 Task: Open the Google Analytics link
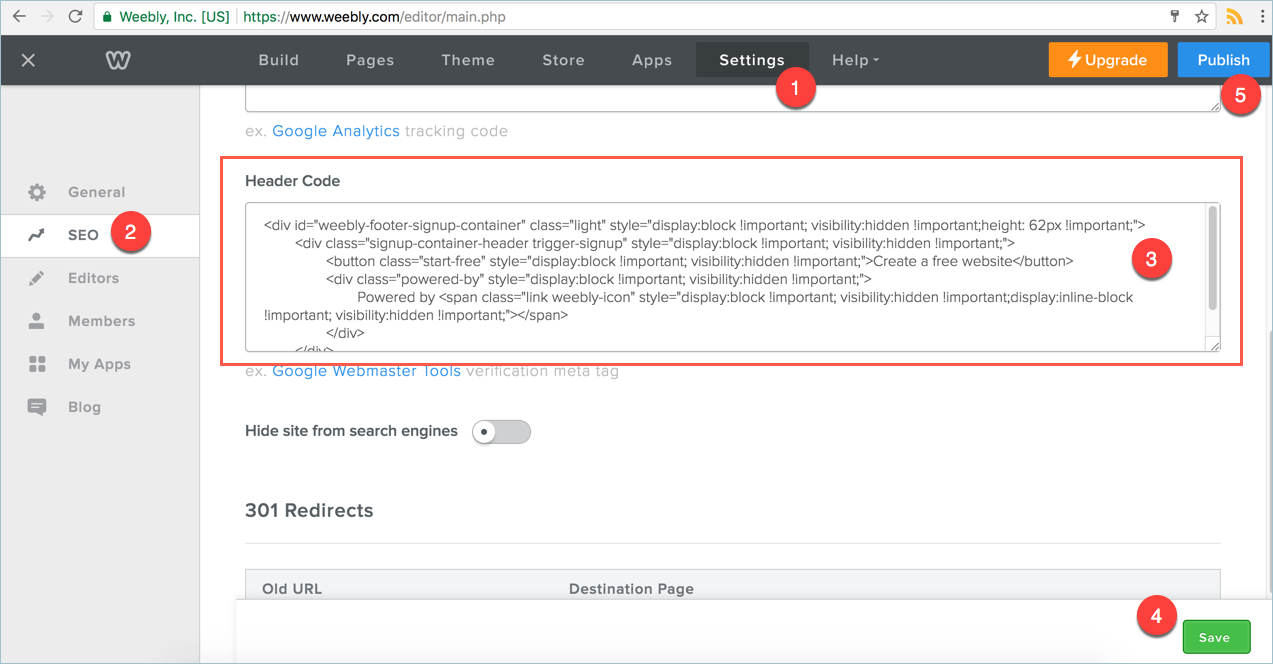(336, 131)
